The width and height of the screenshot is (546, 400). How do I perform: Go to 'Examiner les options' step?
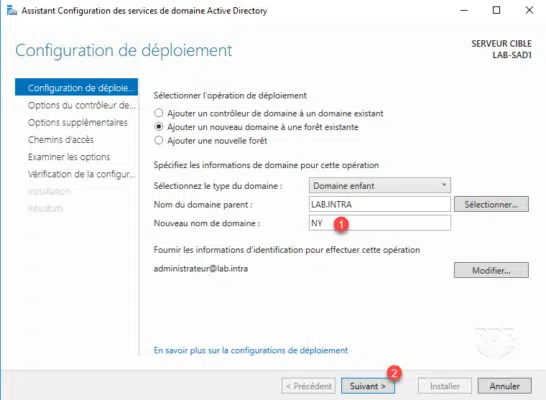pyautogui.click(x=69, y=157)
